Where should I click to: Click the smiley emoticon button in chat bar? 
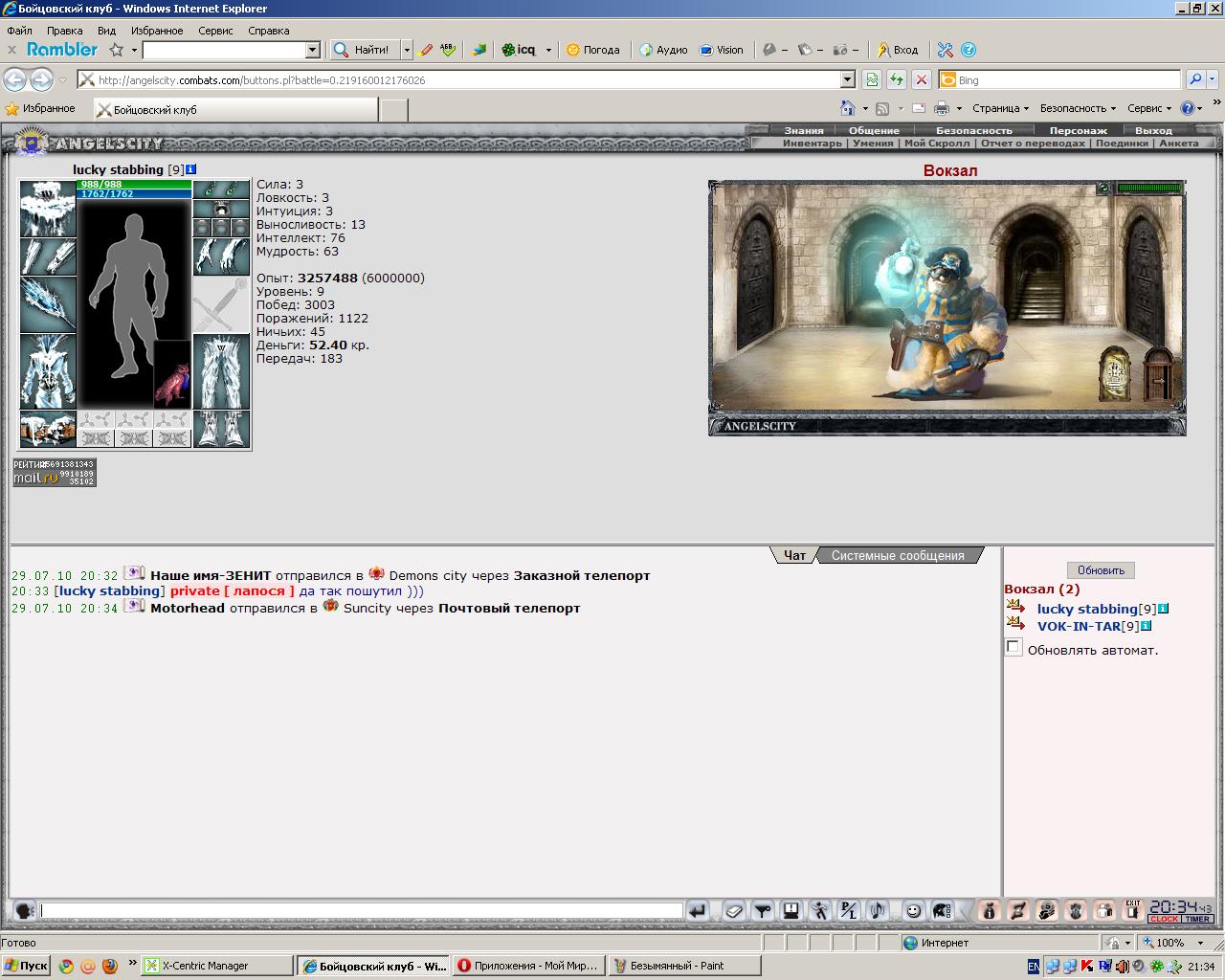point(913,911)
